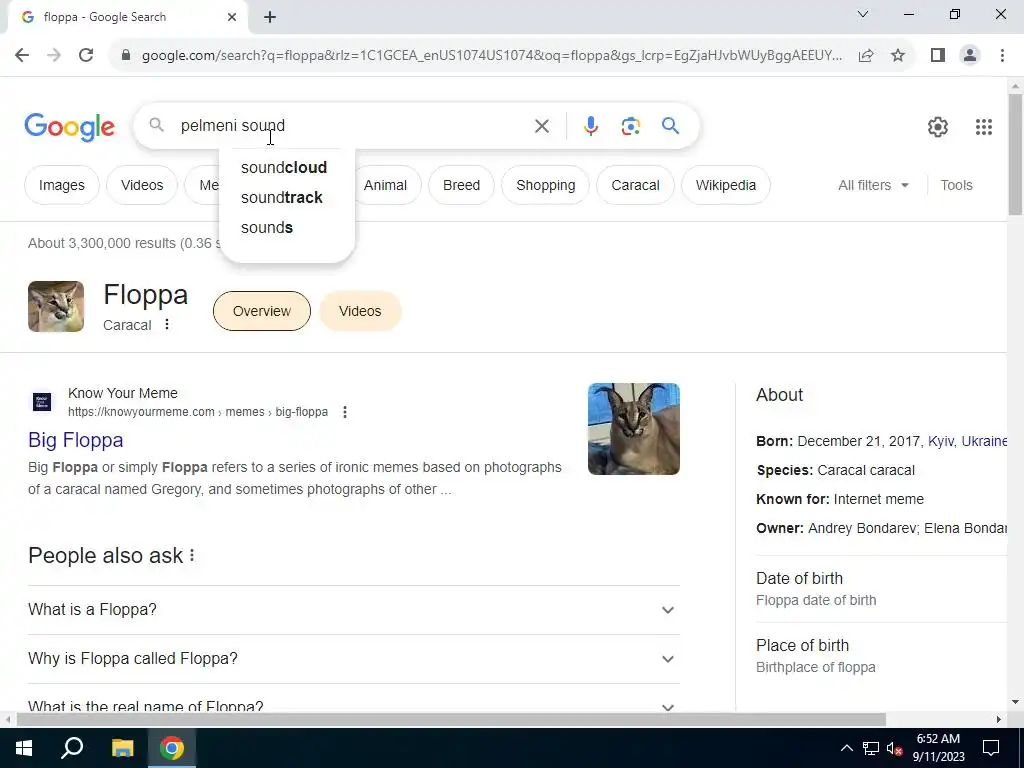Viewport: 1024px width, 768px height.
Task: Open the Chrome three-dot menu
Action: tap(1002, 56)
